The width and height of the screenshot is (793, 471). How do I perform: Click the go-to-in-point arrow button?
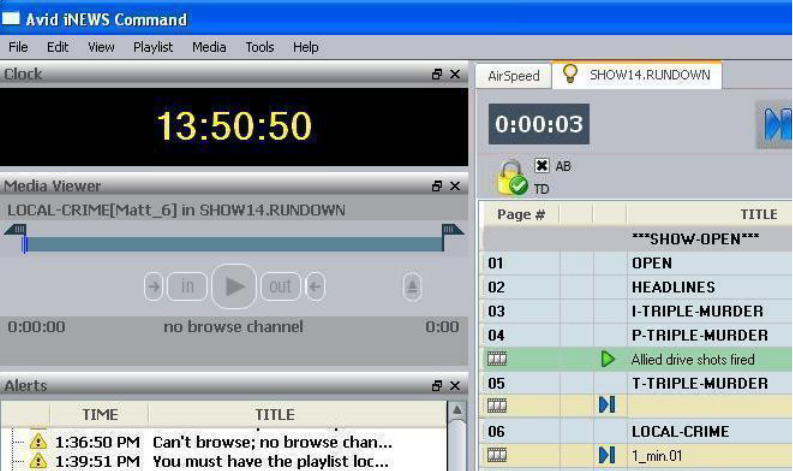point(154,286)
